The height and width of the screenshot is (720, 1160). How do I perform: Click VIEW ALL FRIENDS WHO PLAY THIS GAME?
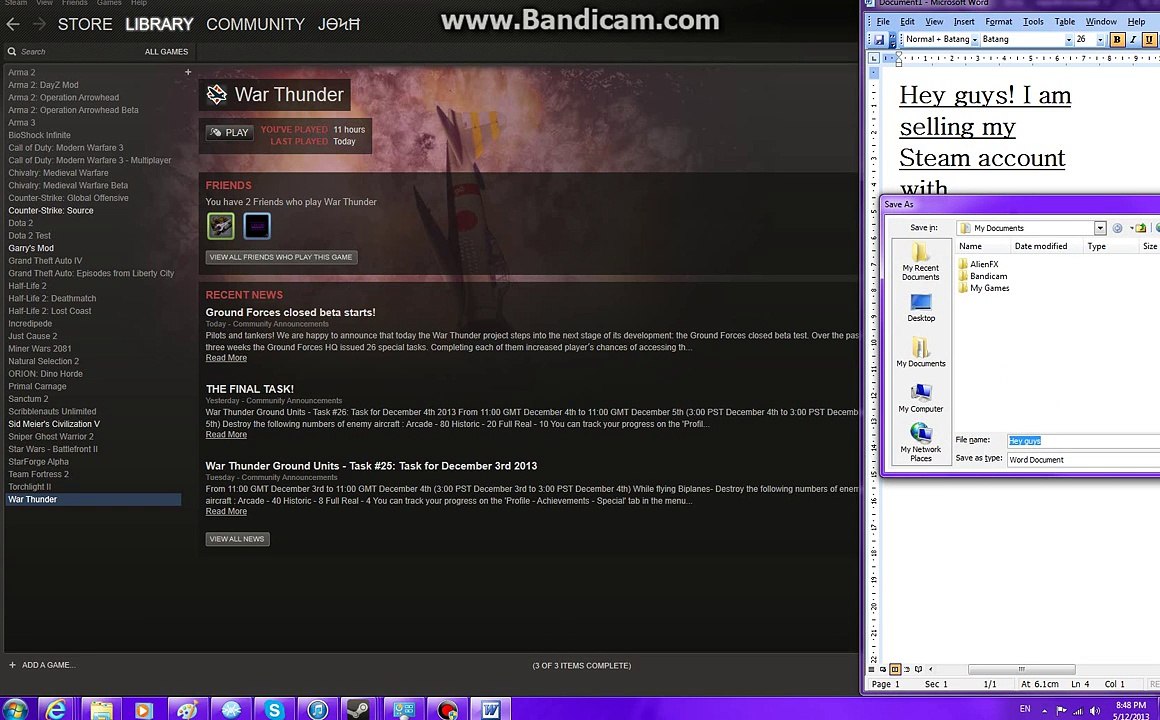click(x=281, y=257)
